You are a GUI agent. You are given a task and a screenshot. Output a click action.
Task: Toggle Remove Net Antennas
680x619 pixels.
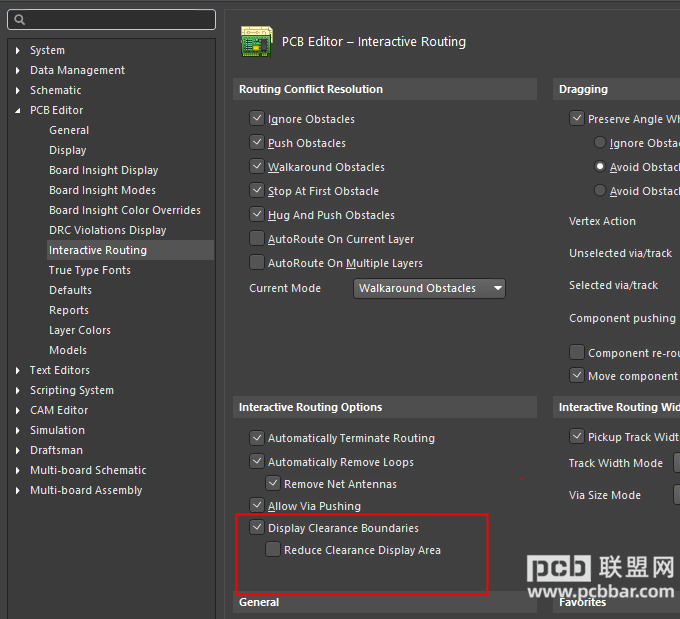point(273,483)
